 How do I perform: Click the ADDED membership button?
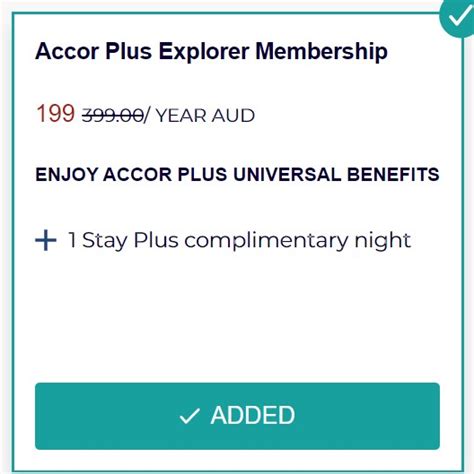pyautogui.click(x=237, y=416)
